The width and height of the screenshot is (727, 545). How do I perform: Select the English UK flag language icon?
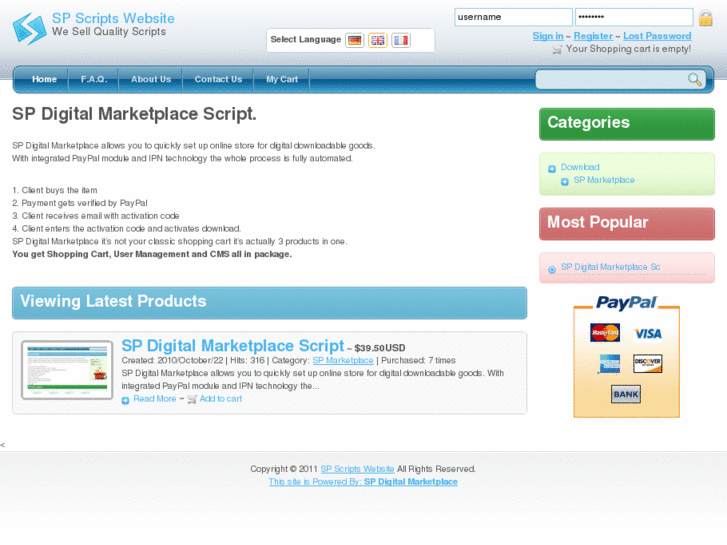(x=378, y=40)
